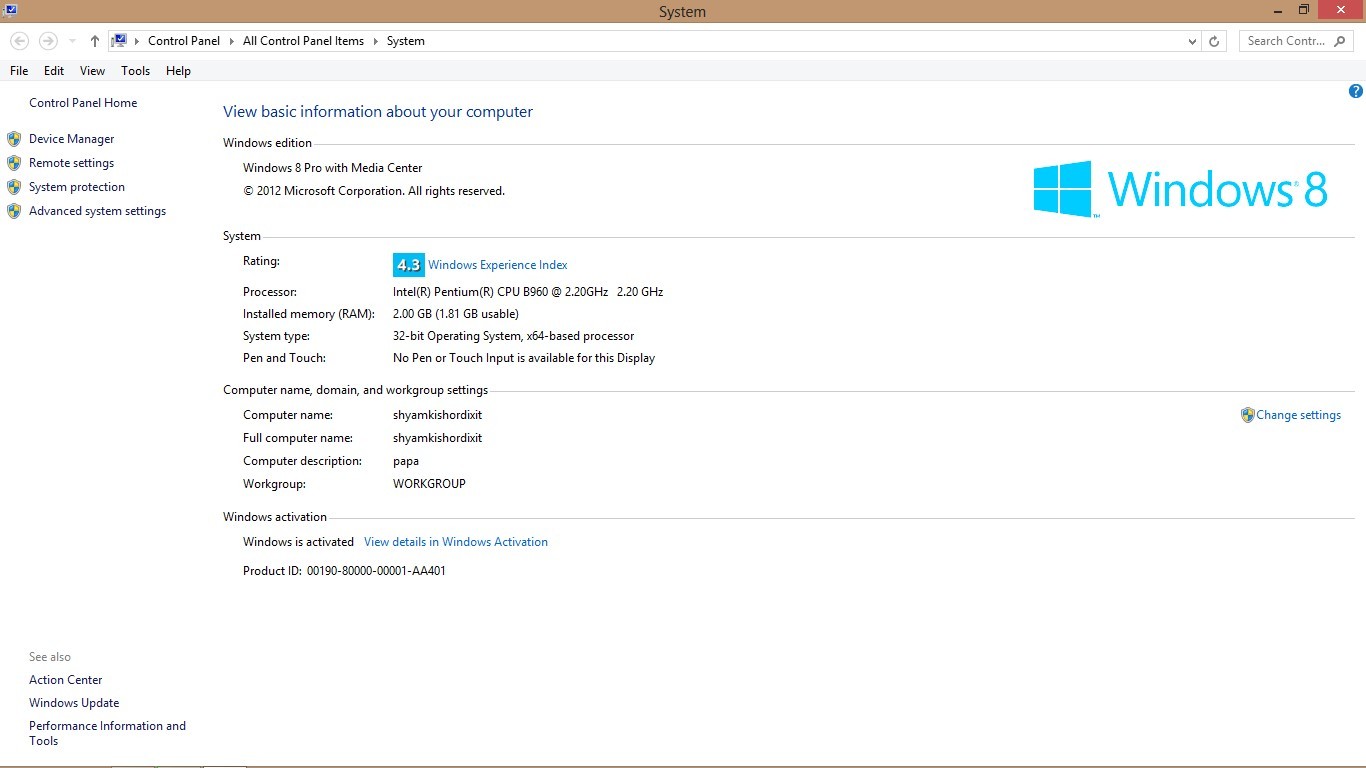Image resolution: width=1366 pixels, height=768 pixels.
Task: Click the Change settings shield icon
Action: click(x=1247, y=415)
